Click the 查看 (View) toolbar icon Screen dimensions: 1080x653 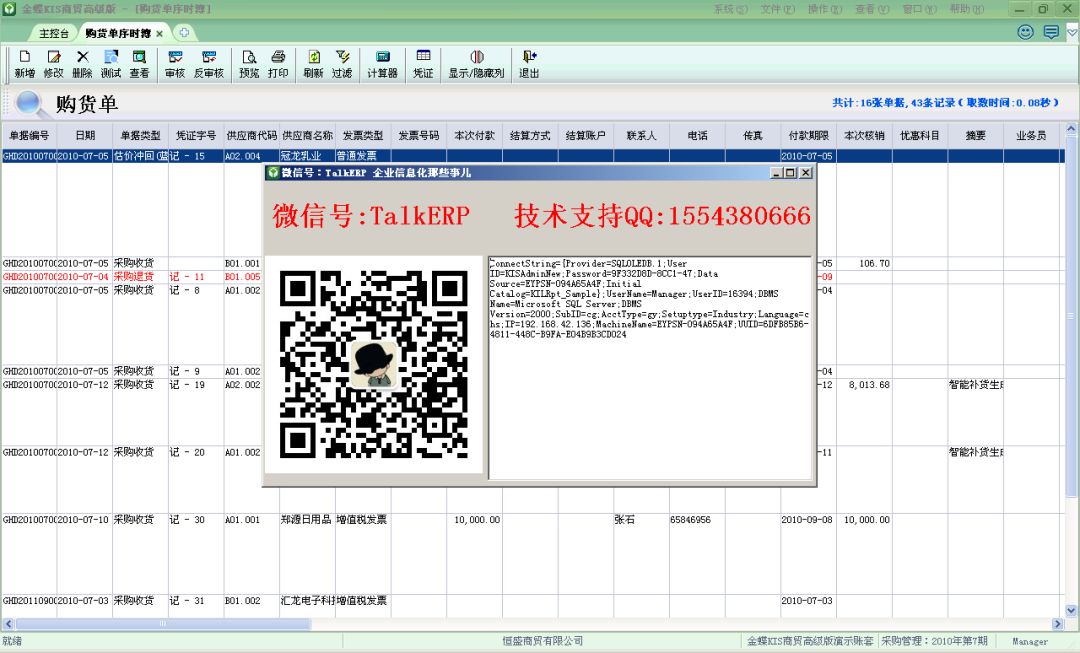click(139, 65)
